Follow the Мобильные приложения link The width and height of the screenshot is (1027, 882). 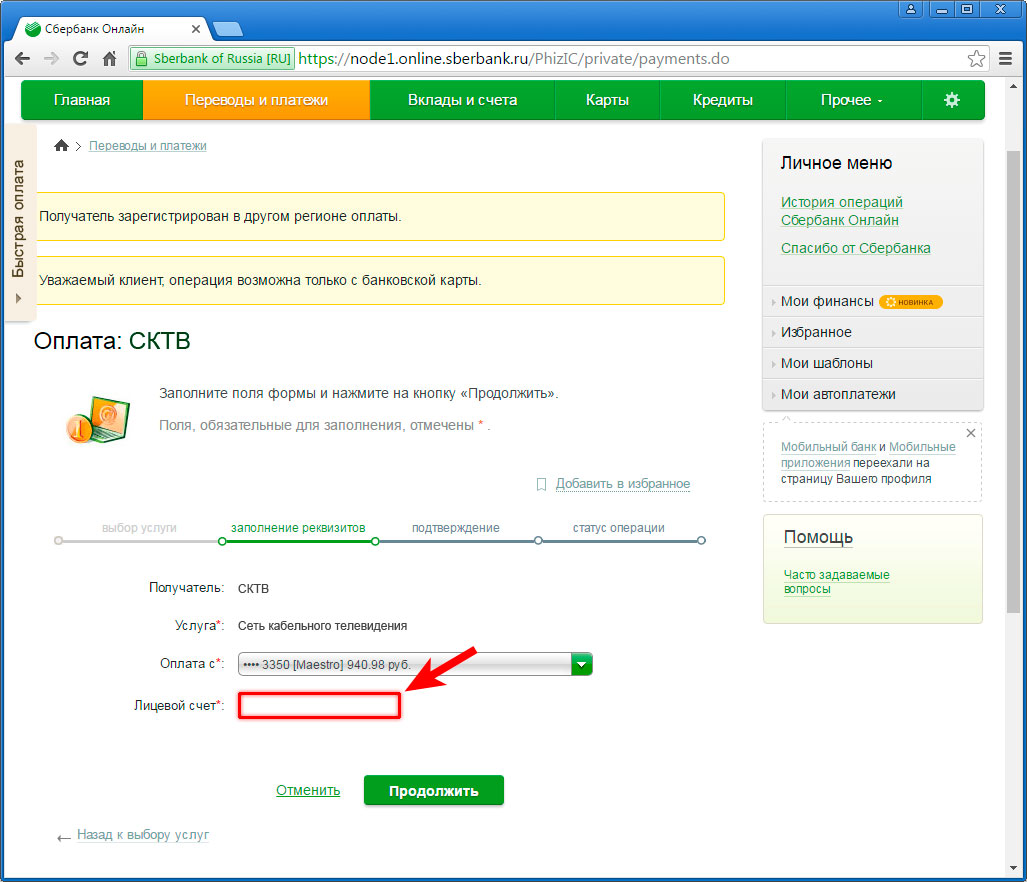point(868,454)
